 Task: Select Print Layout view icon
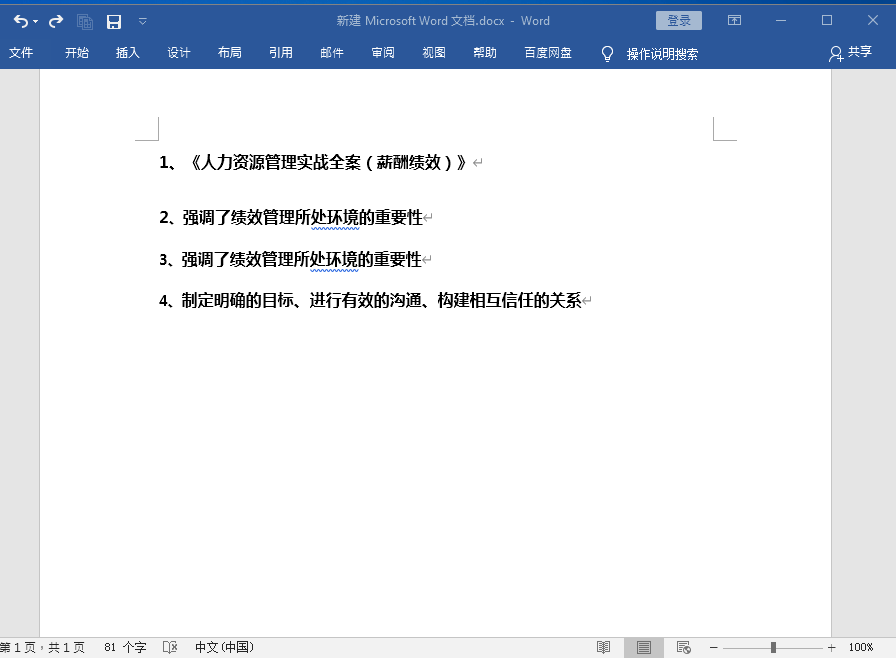pos(643,647)
